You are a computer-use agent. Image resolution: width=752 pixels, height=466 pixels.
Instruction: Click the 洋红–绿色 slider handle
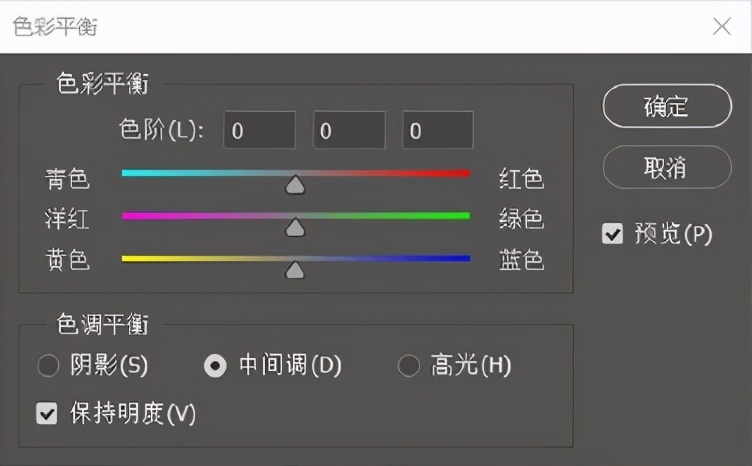pos(295,227)
